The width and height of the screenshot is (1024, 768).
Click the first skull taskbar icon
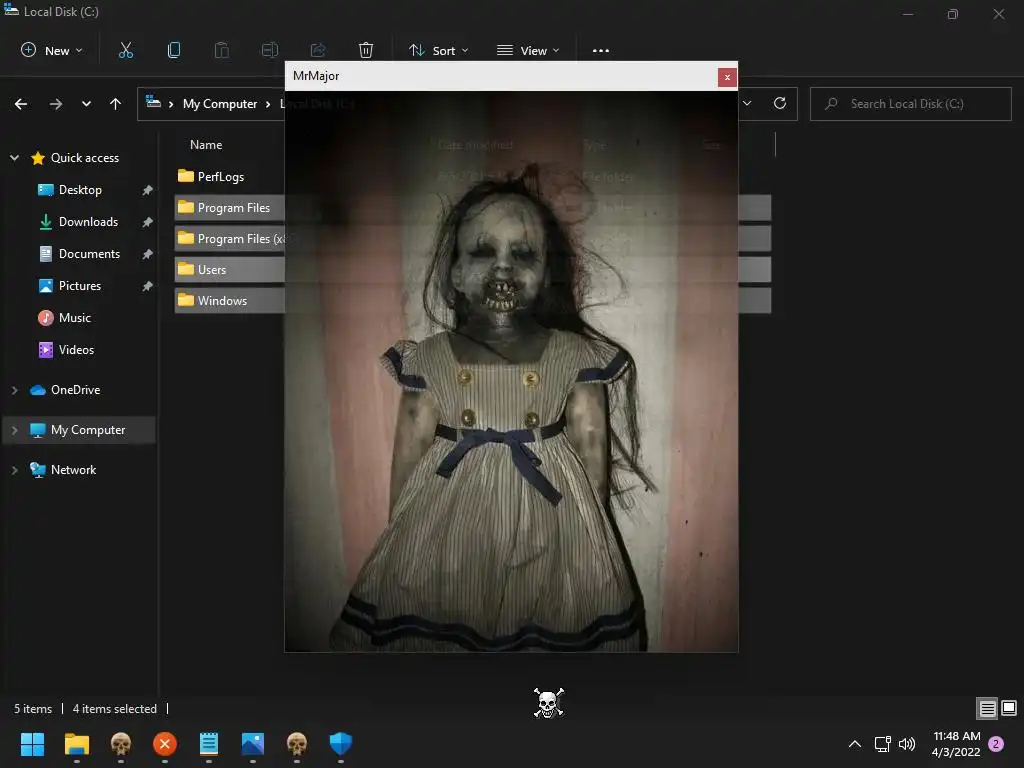pyautogui.click(x=121, y=744)
